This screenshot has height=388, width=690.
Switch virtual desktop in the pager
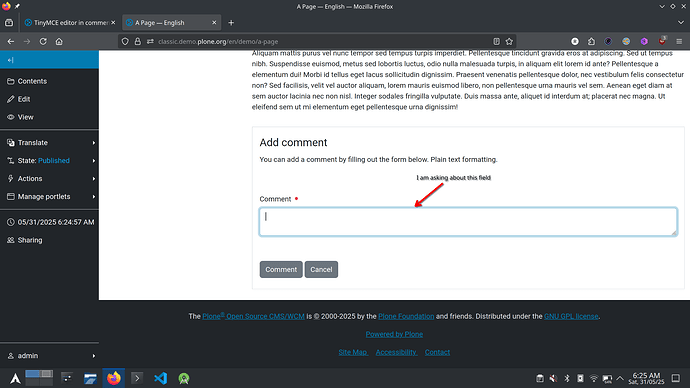(x=39, y=378)
